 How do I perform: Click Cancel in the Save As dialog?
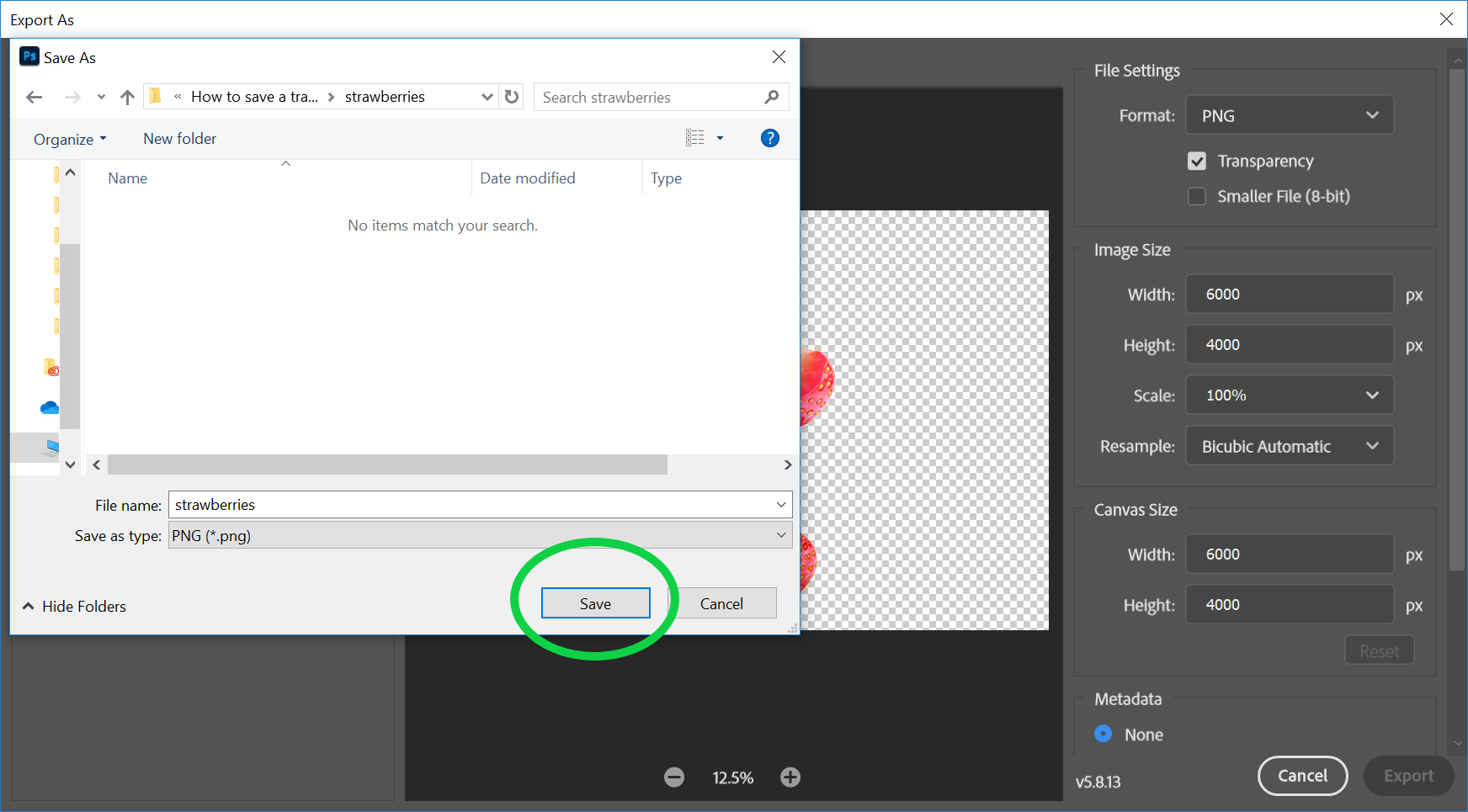721,603
